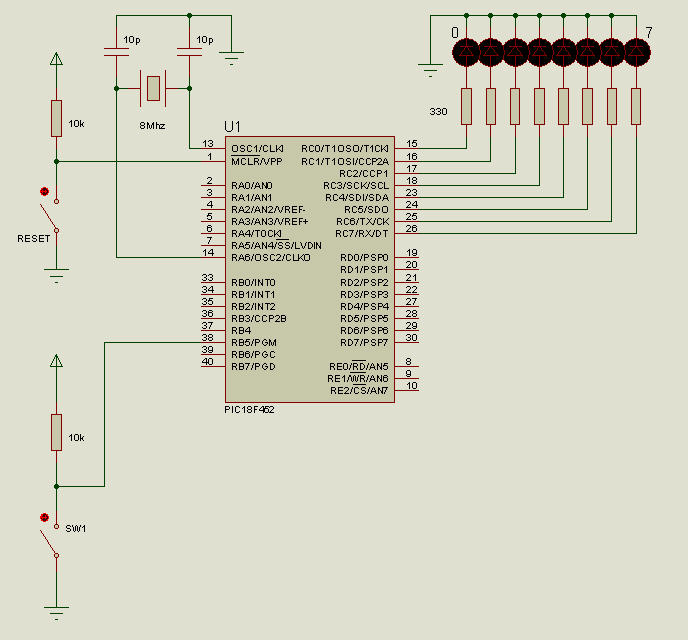Select the SW1 switch symbol
Viewport: 688px width, 640px height.
coord(50,541)
